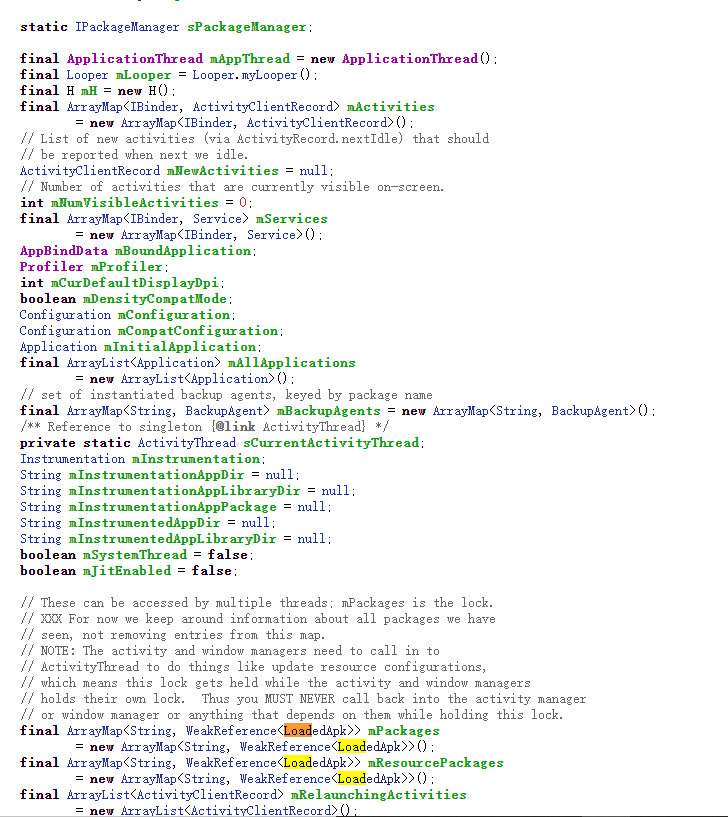Screen dimensions: 728x817
Task: Click the green mPackages field declaration
Action: pyautogui.click(x=403, y=731)
